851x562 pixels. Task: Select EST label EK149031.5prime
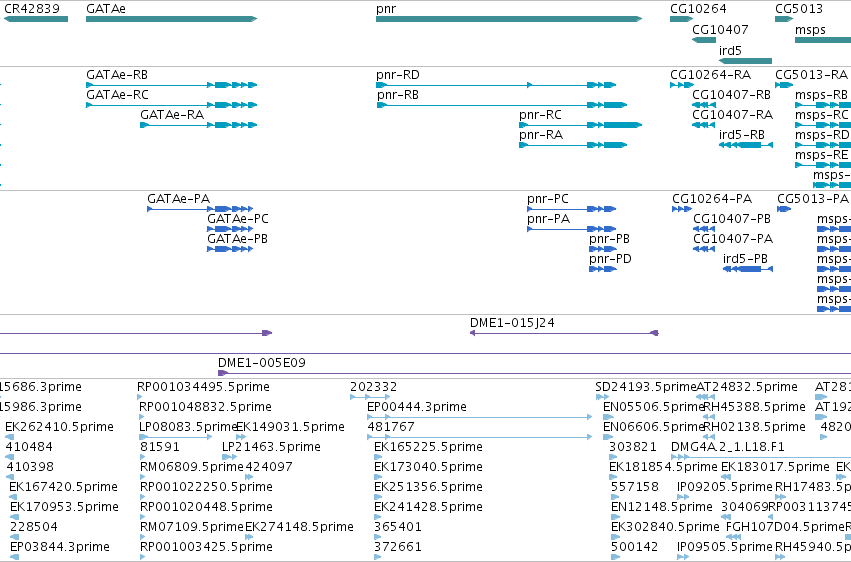coord(290,427)
